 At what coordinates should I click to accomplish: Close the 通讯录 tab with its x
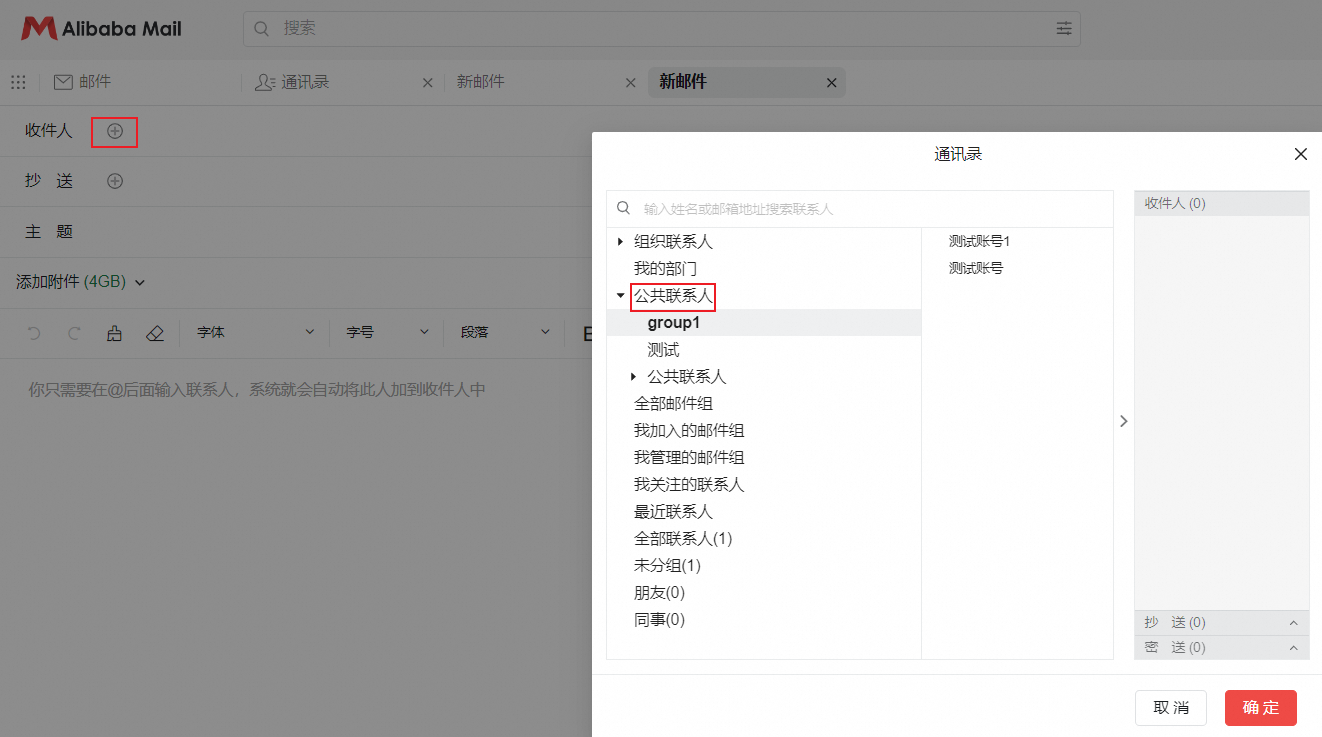tap(428, 83)
